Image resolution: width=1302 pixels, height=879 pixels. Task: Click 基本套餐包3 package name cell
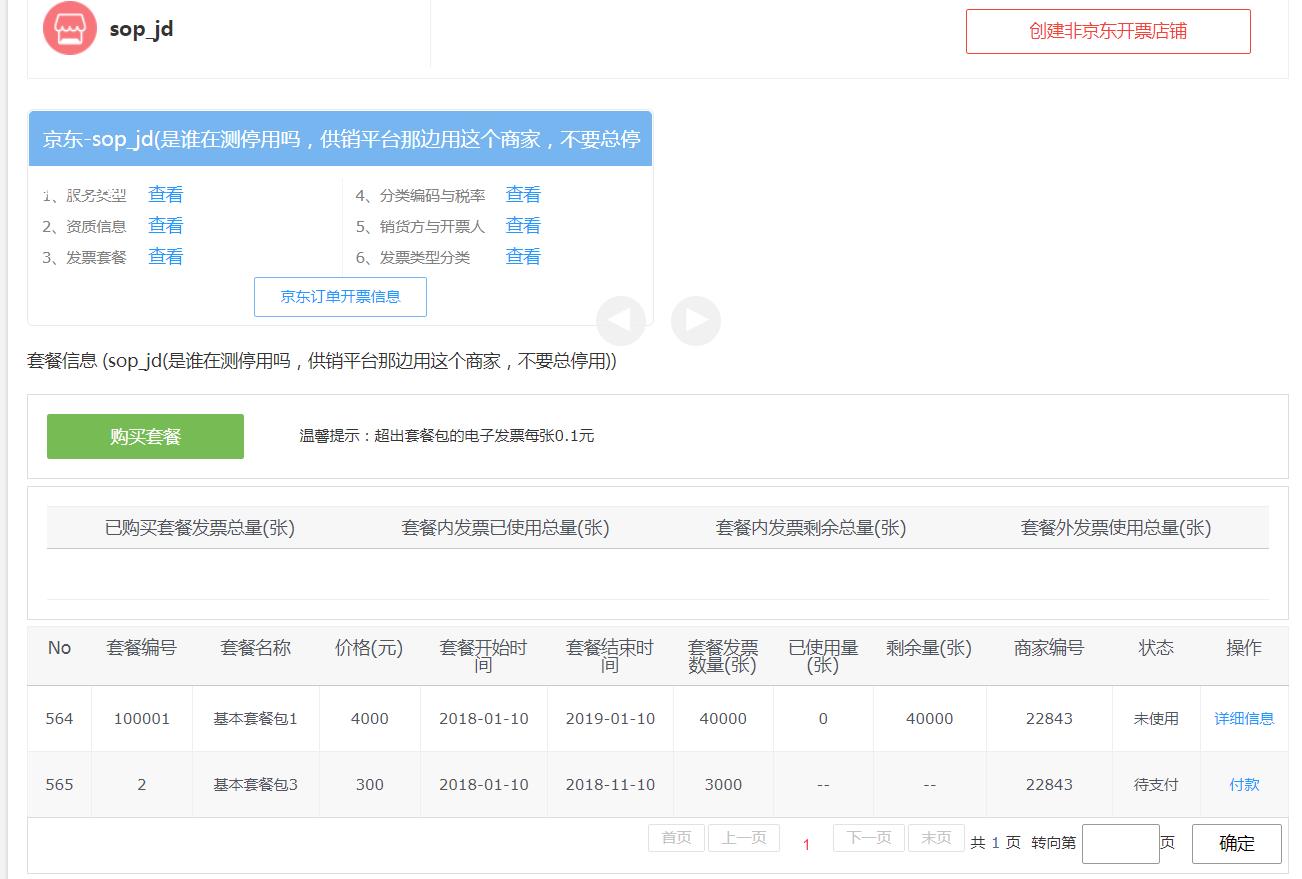[x=256, y=784]
